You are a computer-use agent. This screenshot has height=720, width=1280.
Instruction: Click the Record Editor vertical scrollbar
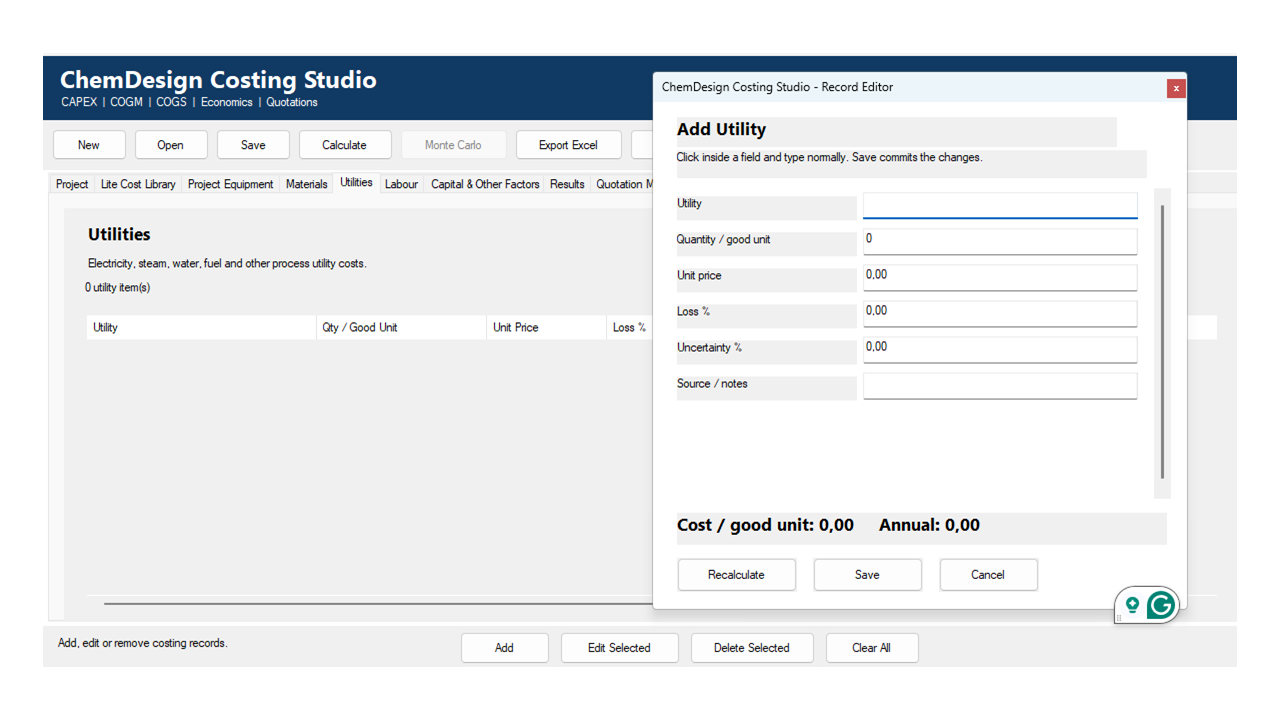1162,342
